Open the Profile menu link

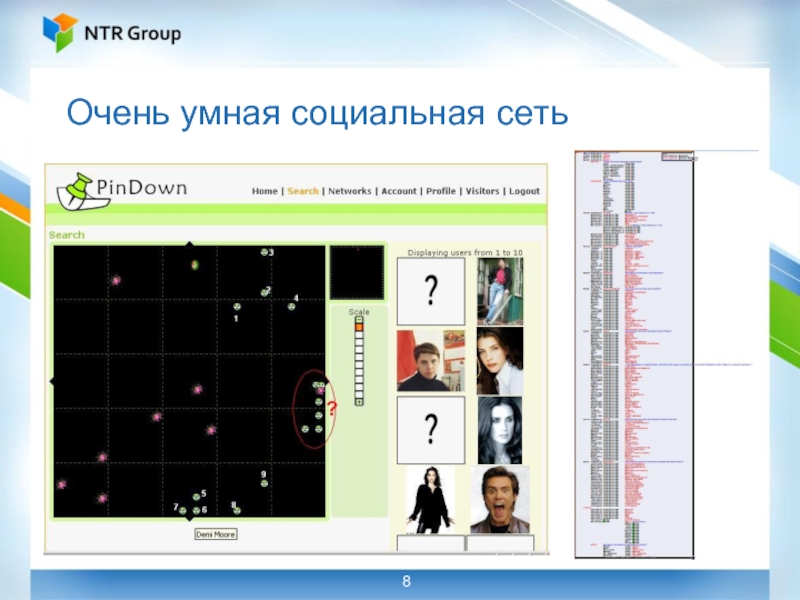point(441,191)
